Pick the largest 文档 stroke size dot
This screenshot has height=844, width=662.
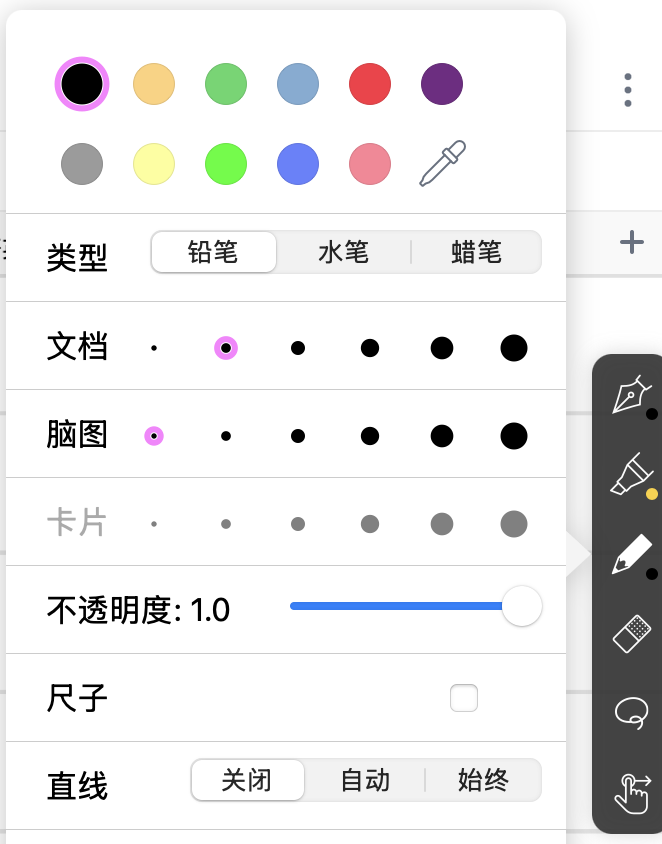(x=514, y=347)
